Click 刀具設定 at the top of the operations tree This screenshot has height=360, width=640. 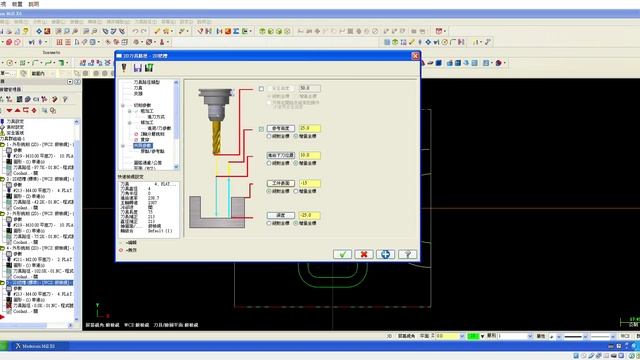pyautogui.click(x=15, y=121)
